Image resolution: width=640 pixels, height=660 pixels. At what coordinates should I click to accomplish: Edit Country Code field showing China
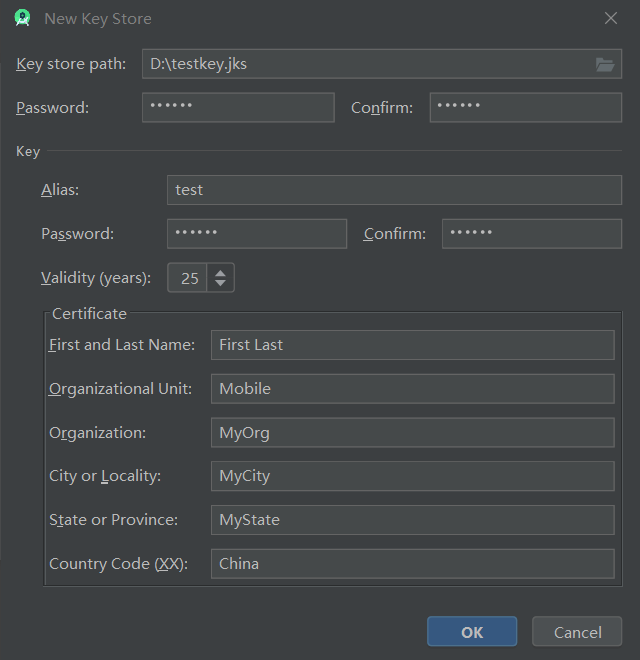[x=413, y=564]
